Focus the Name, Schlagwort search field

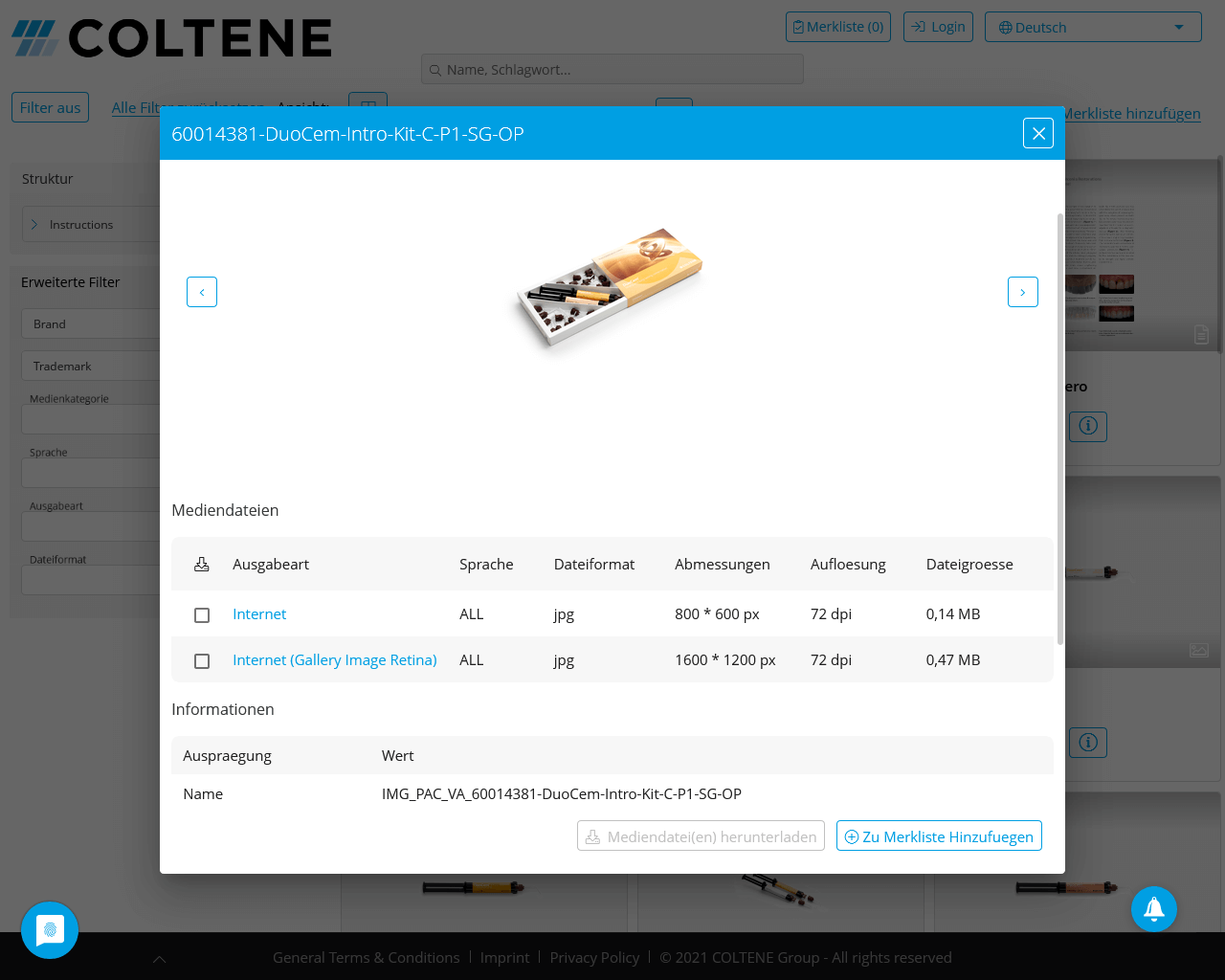[x=612, y=69]
